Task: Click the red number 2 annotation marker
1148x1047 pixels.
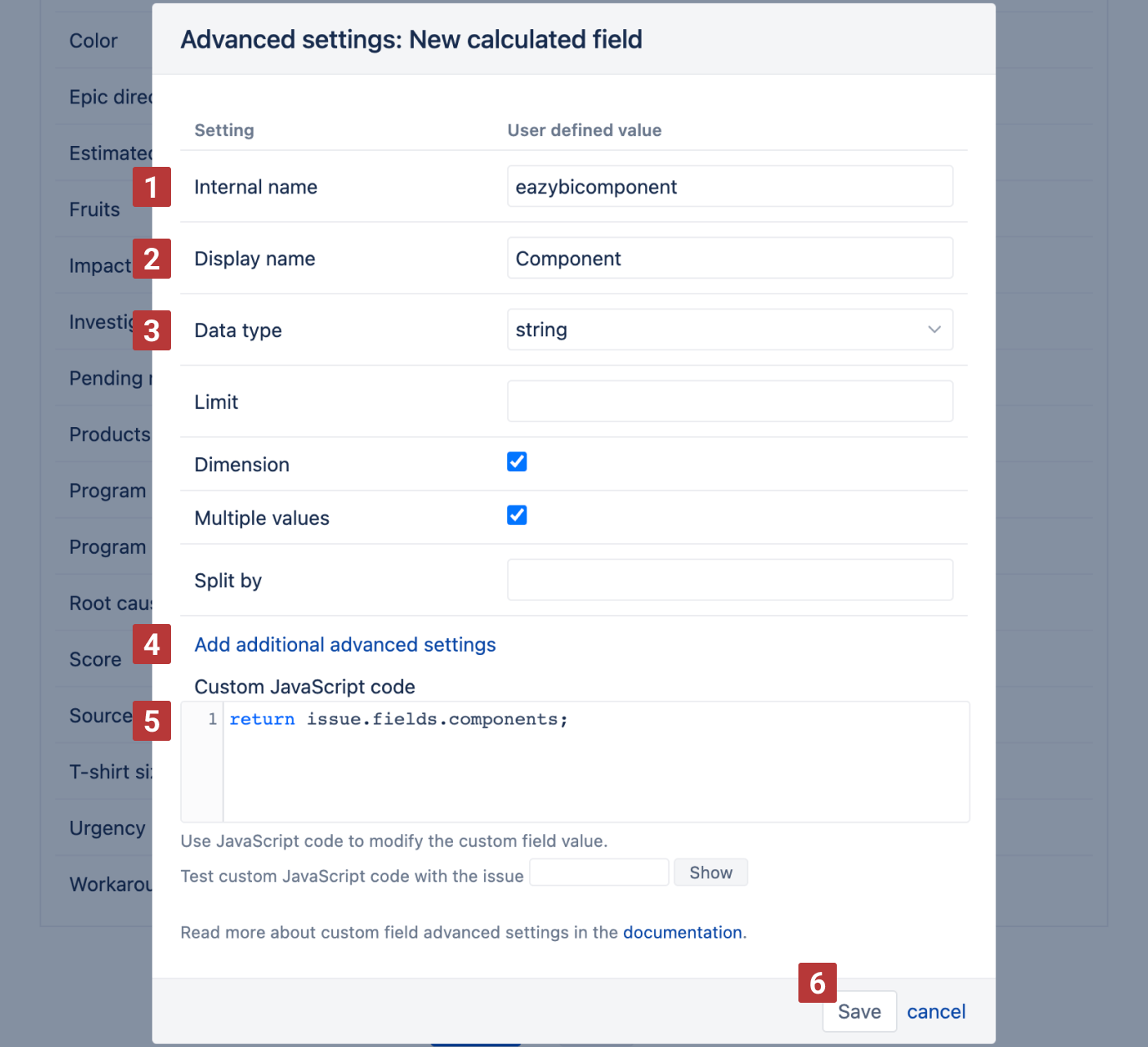Action: pos(151,259)
